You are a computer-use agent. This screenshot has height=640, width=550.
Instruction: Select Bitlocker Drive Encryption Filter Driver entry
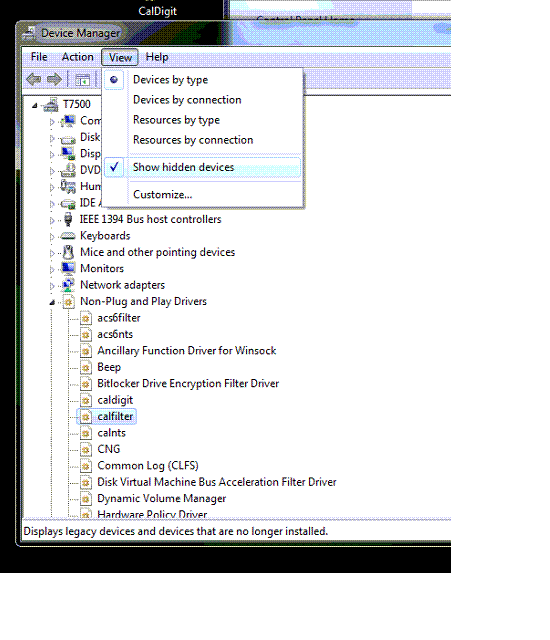pyautogui.click(x=188, y=384)
